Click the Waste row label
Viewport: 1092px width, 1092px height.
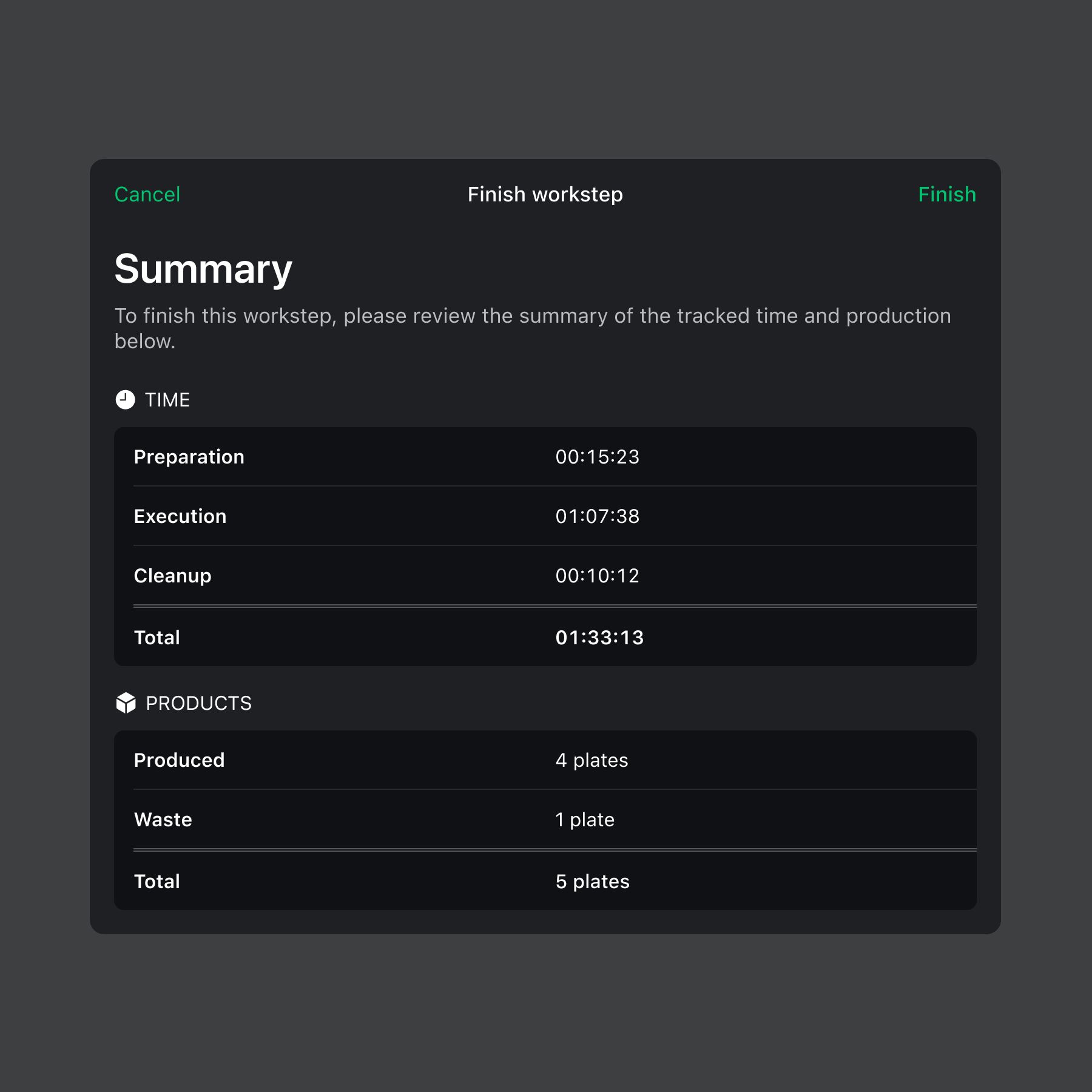pos(163,820)
